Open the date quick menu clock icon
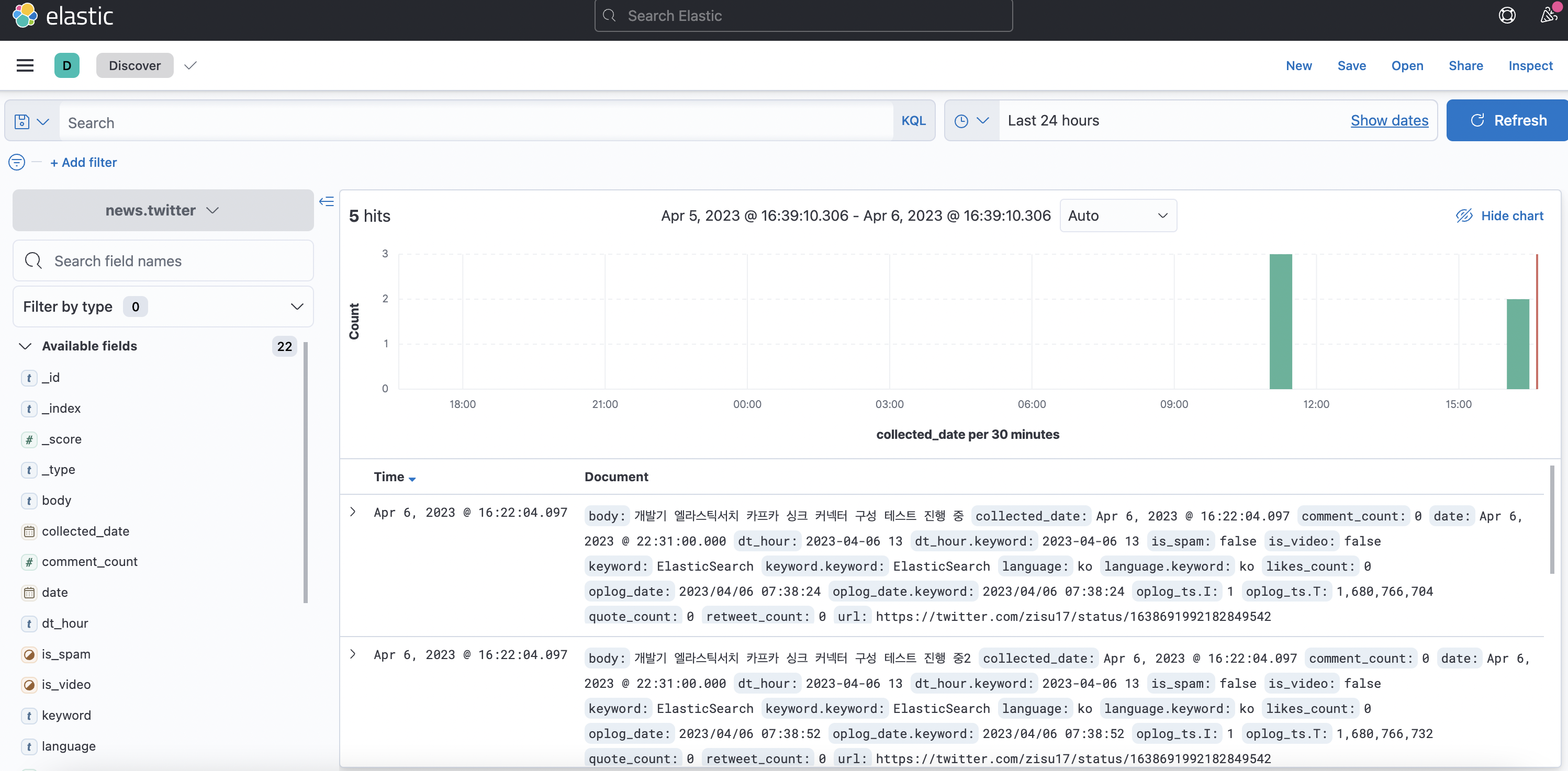 pyautogui.click(x=971, y=121)
